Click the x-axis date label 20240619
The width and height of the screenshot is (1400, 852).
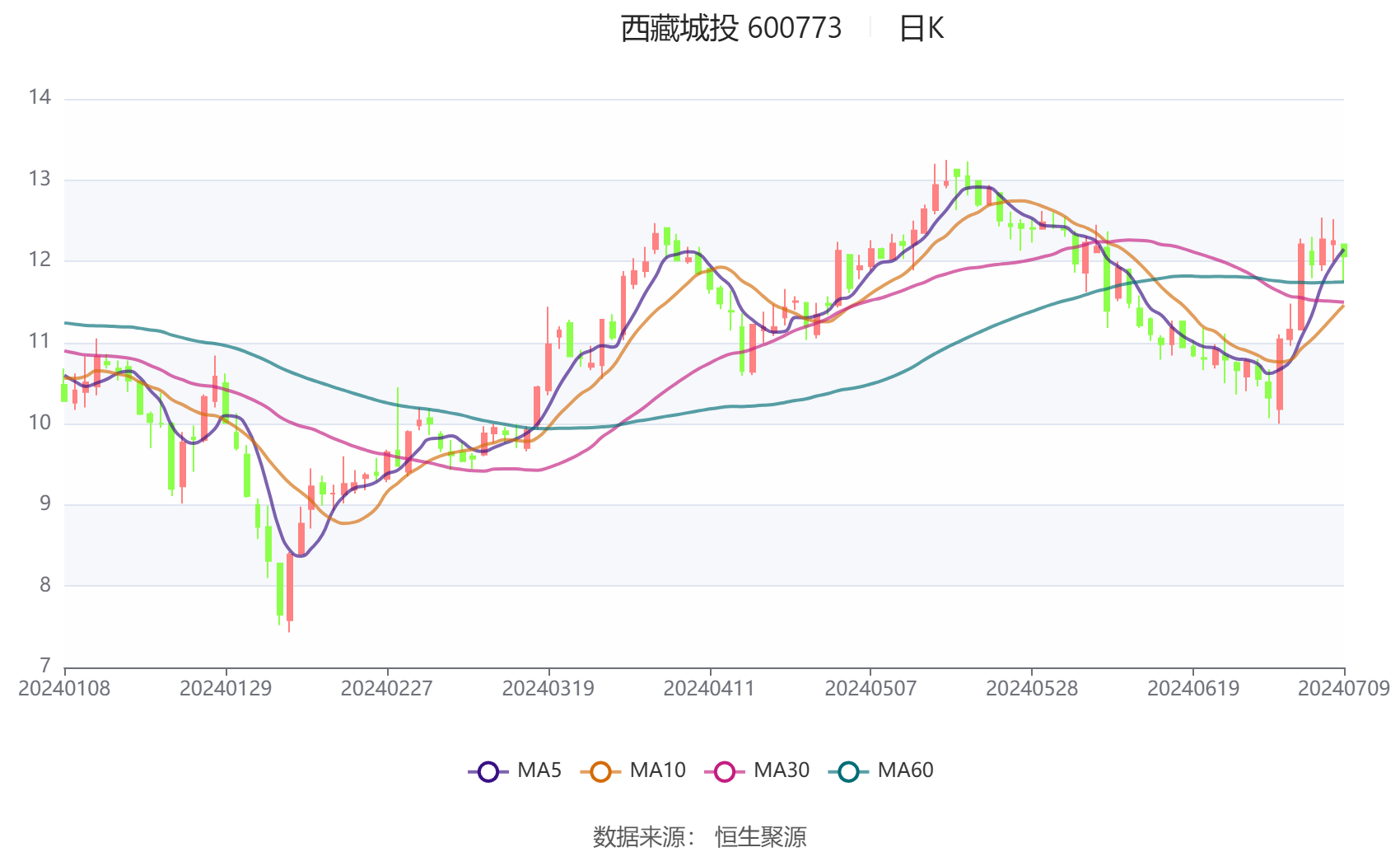point(1193,689)
